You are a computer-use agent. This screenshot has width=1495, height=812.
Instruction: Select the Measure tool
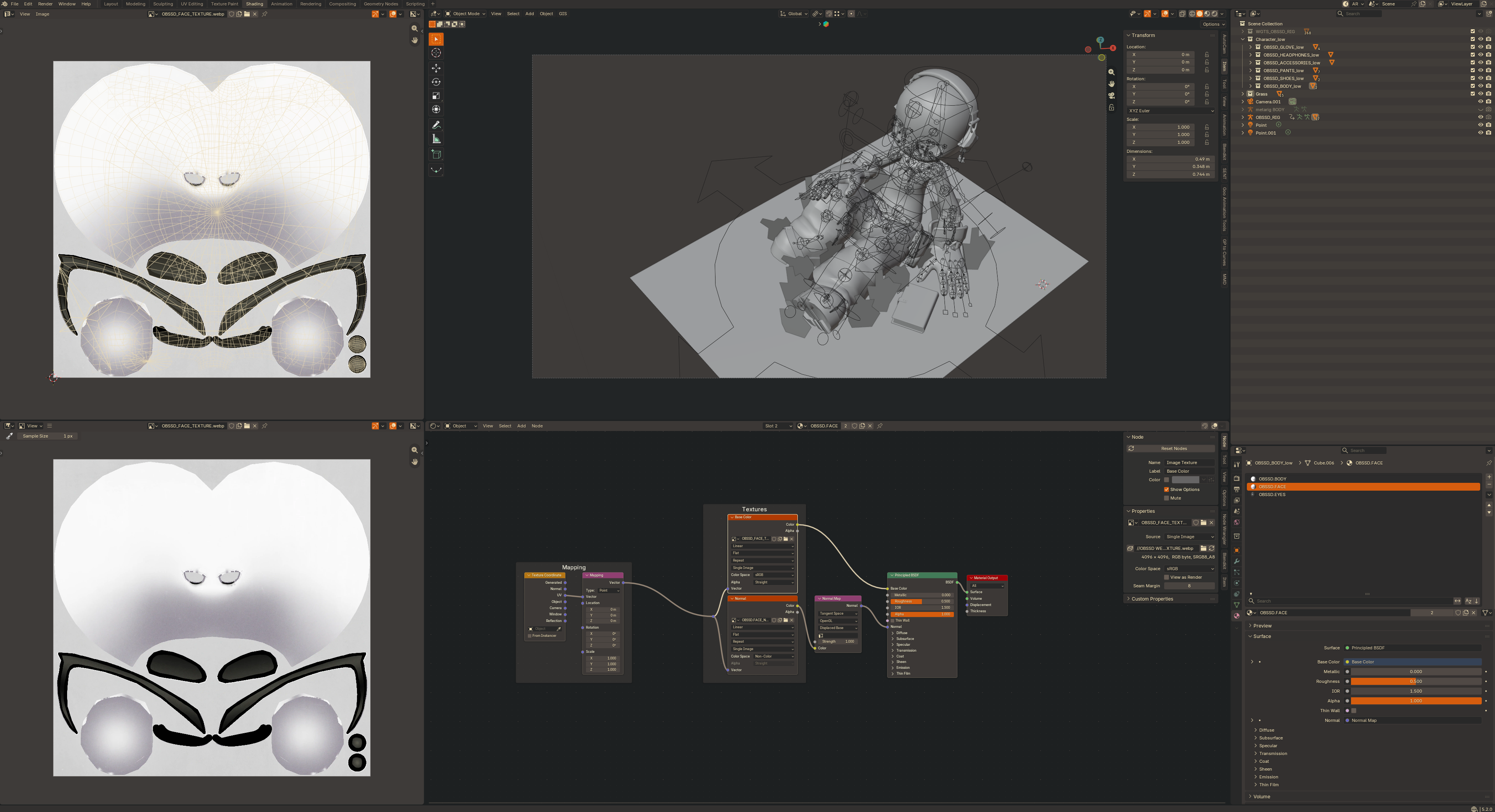(436, 139)
